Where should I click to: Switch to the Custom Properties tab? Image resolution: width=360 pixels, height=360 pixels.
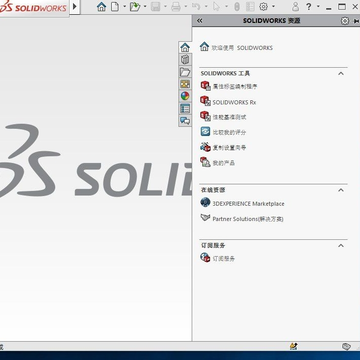pyautogui.click(x=185, y=108)
